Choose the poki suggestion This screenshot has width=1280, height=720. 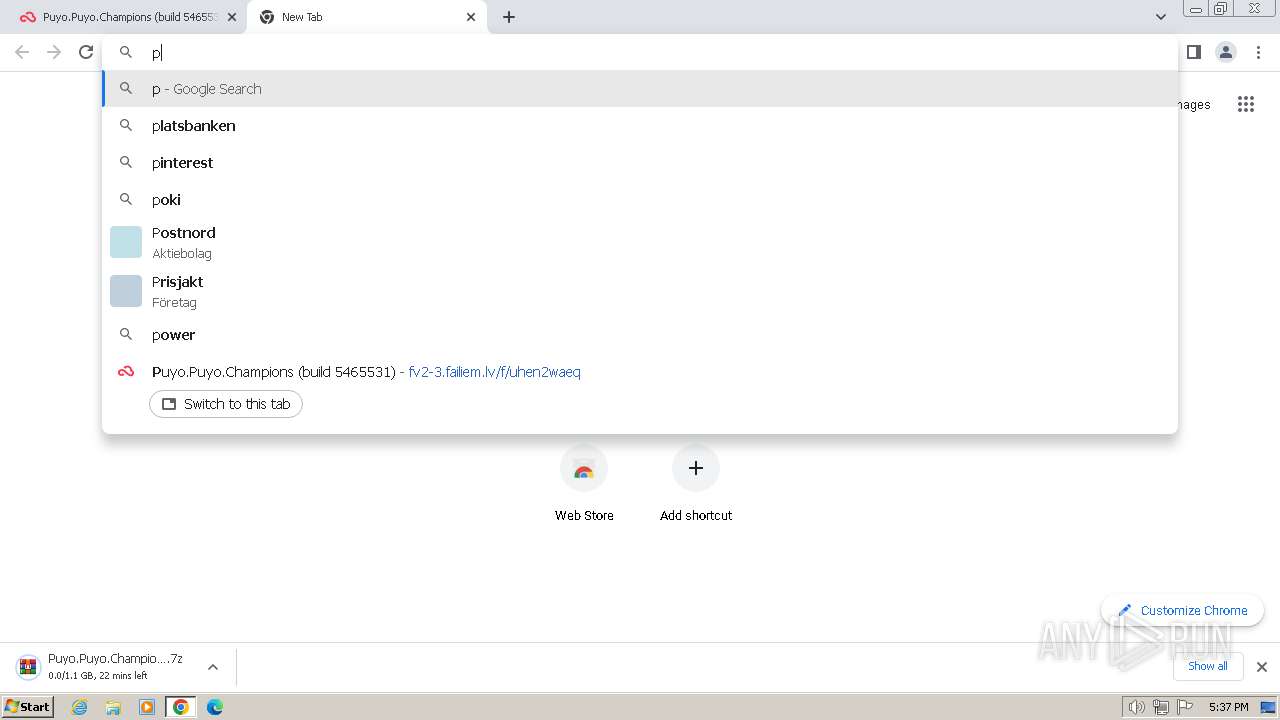click(x=640, y=200)
